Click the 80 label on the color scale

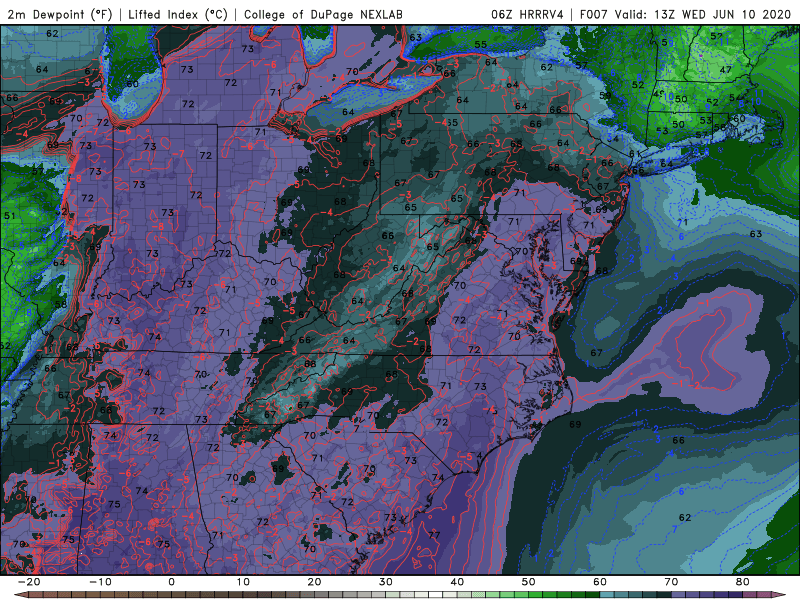click(x=743, y=582)
